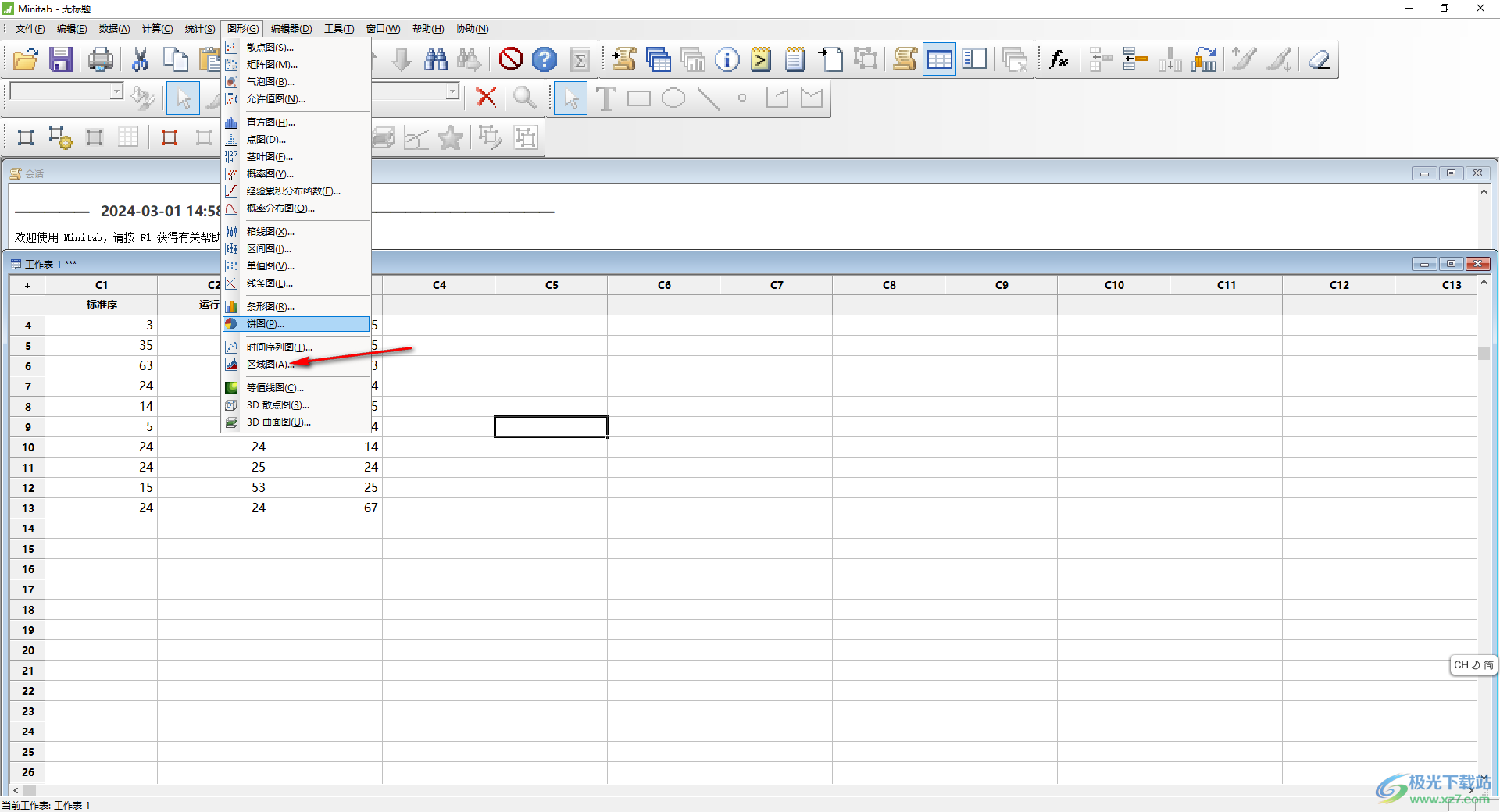
Task: Choose the rectangle drawing tool
Action: point(639,98)
